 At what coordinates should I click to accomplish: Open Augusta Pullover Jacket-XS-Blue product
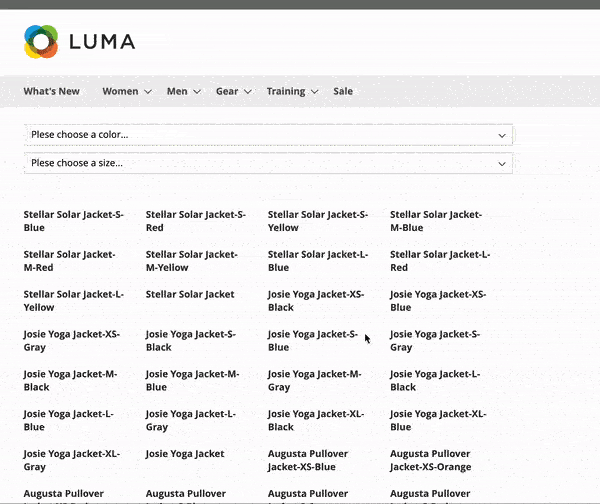tap(308, 460)
